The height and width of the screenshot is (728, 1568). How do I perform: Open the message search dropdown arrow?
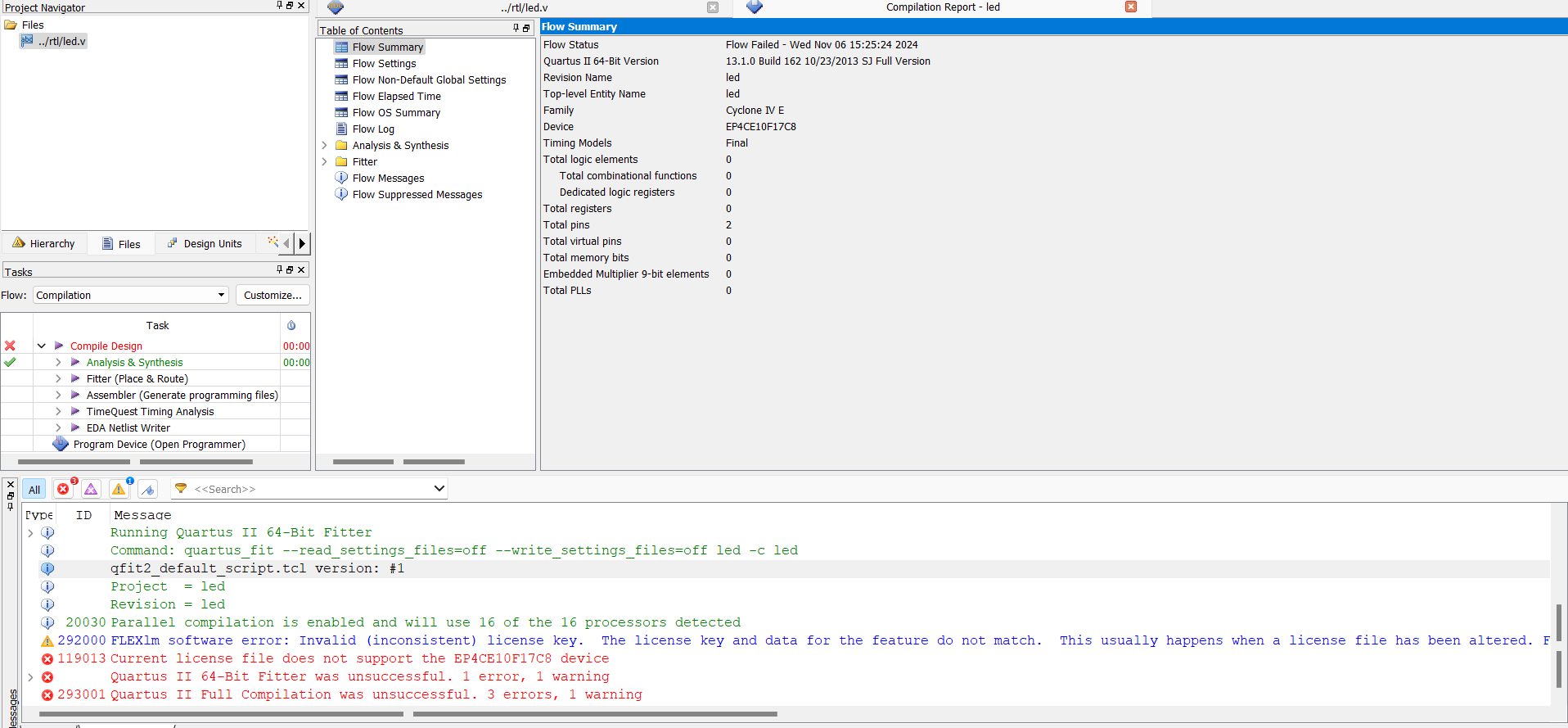[439, 489]
